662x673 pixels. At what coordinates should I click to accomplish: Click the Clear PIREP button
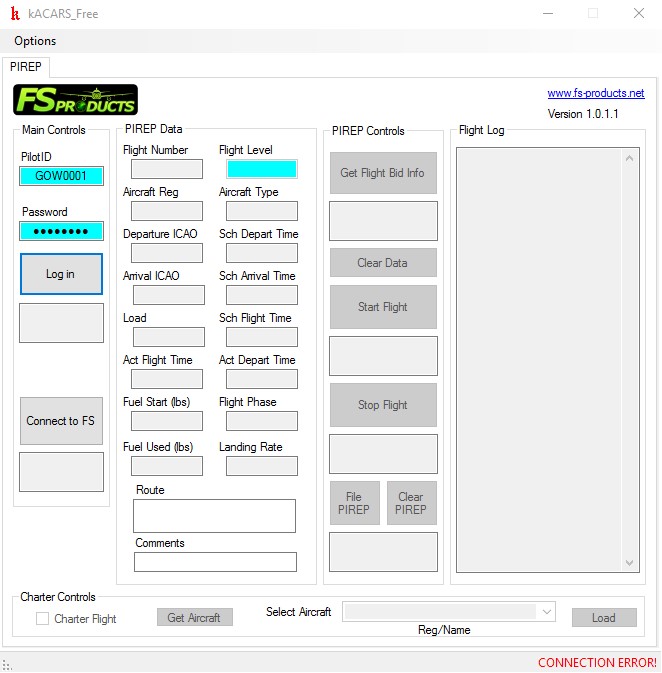tap(412, 503)
